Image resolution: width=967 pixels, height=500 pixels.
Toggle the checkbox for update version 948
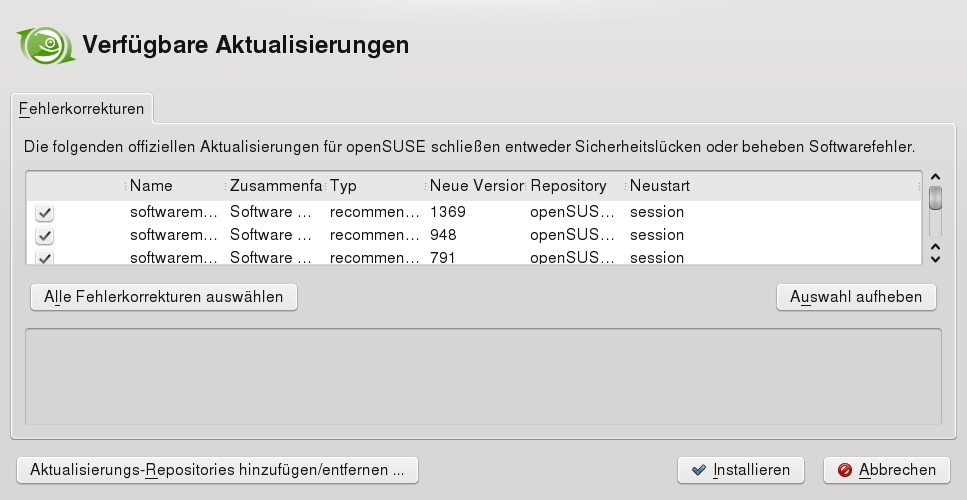point(44,236)
